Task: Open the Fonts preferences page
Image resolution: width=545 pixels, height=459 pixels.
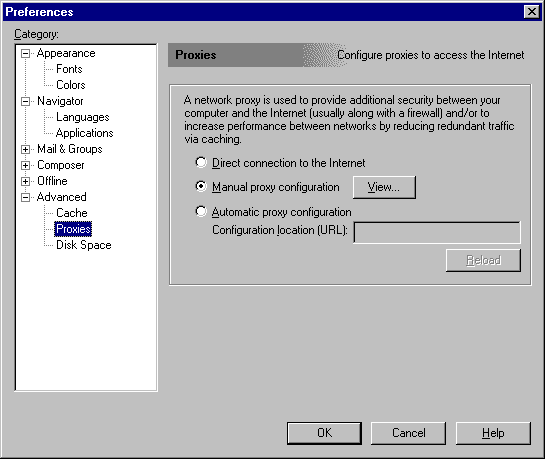Action: click(x=69, y=69)
